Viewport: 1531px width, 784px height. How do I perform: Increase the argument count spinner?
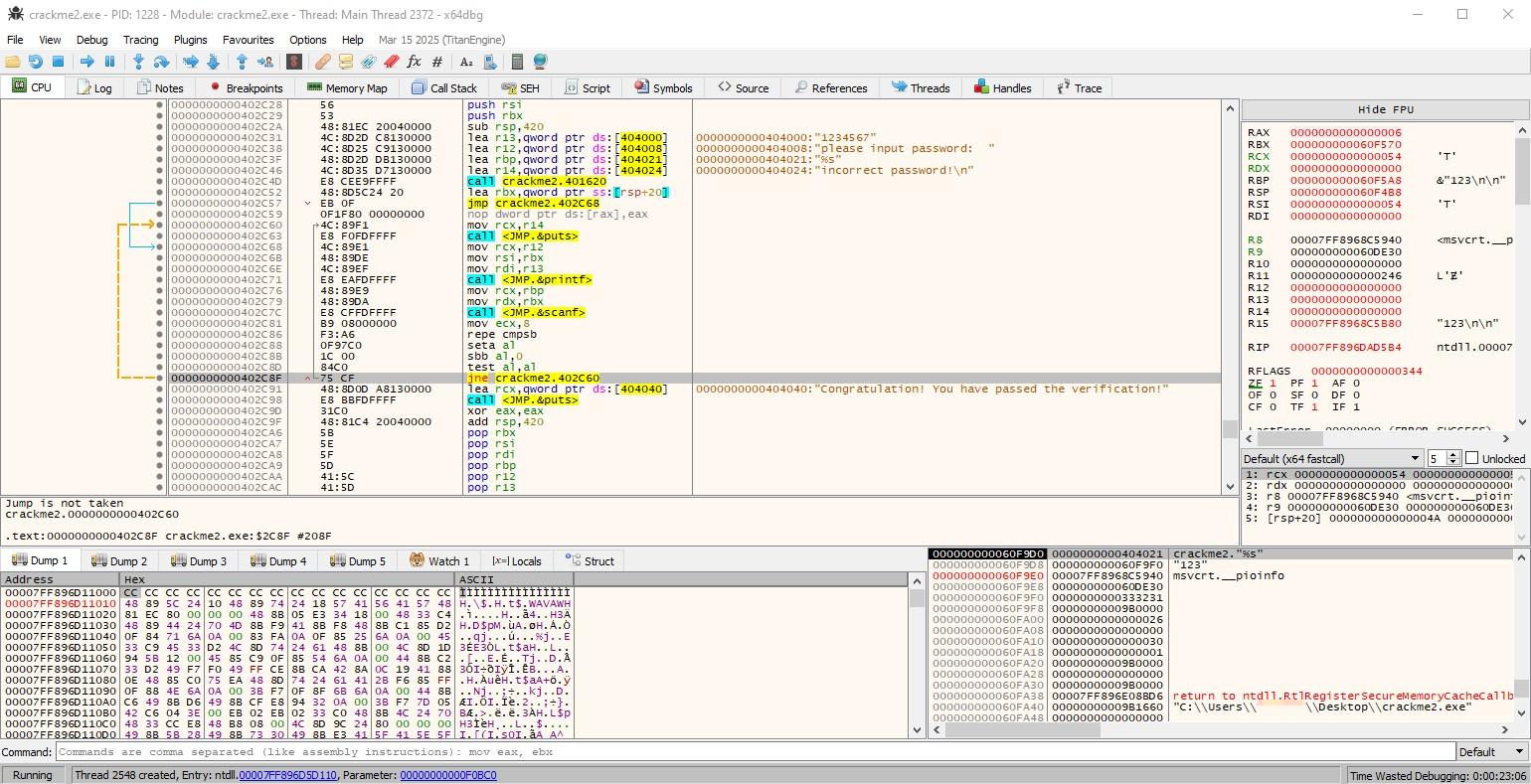coord(1453,455)
